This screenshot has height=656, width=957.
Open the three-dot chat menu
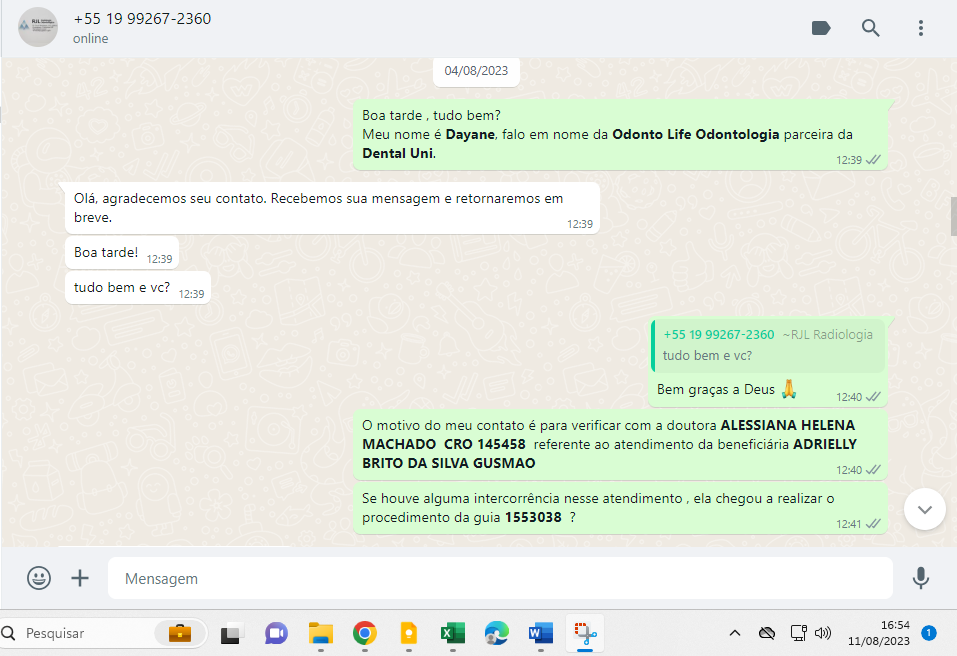921,28
